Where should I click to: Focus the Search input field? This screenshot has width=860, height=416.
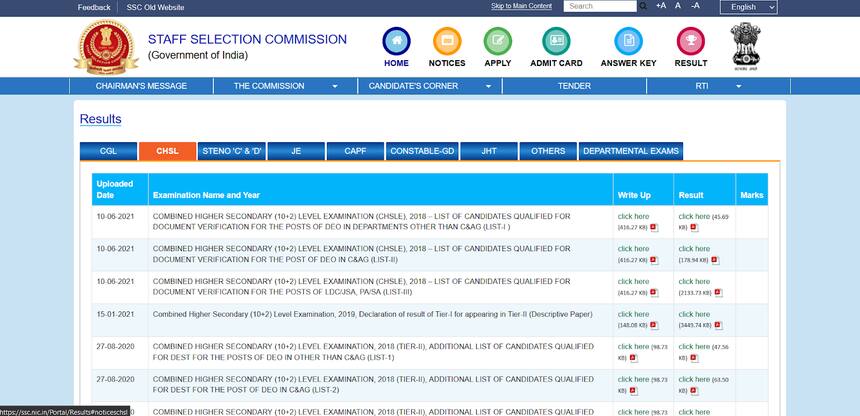[600, 6]
